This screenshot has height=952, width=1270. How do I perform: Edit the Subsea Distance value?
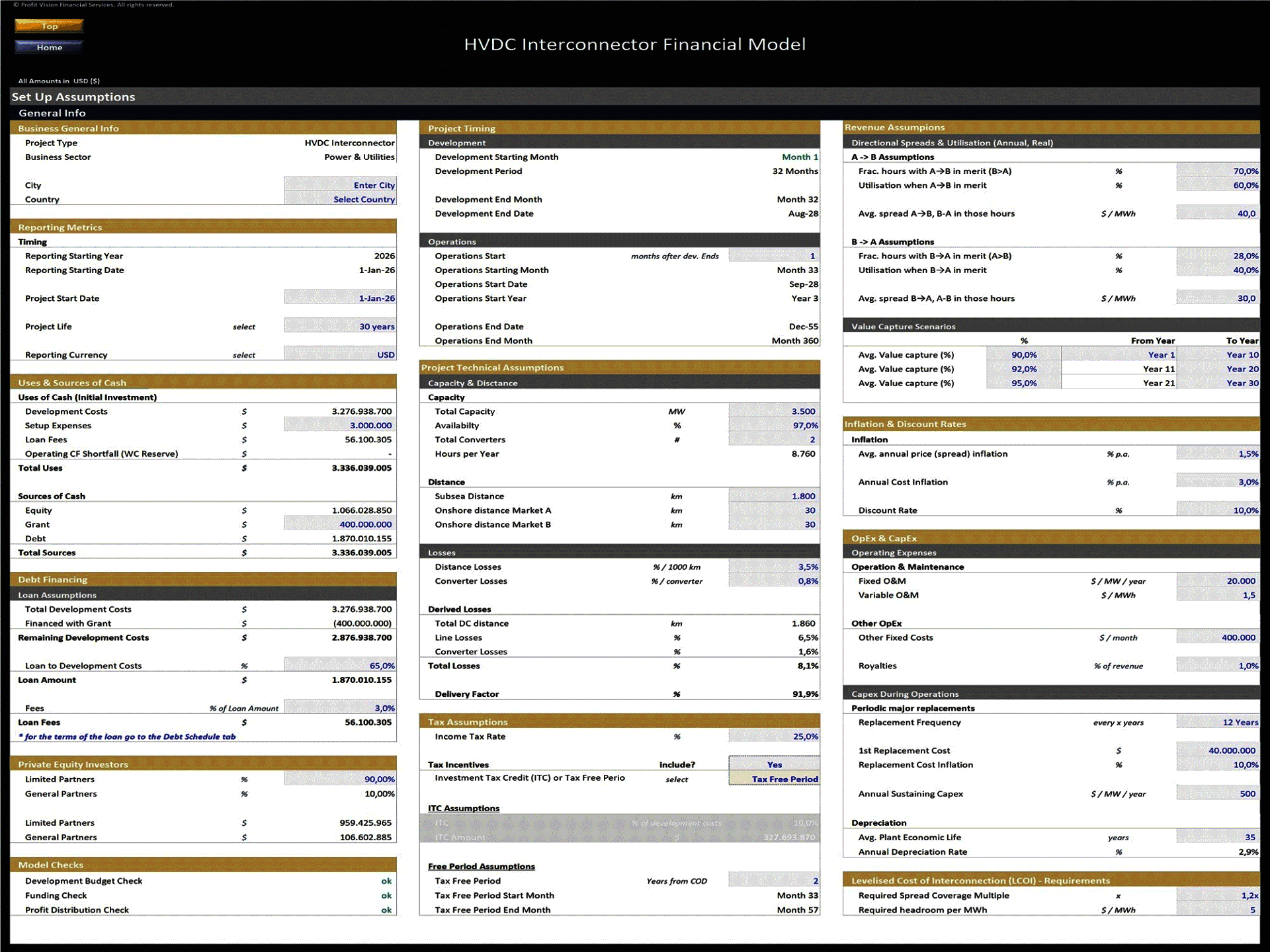click(x=773, y=496)
